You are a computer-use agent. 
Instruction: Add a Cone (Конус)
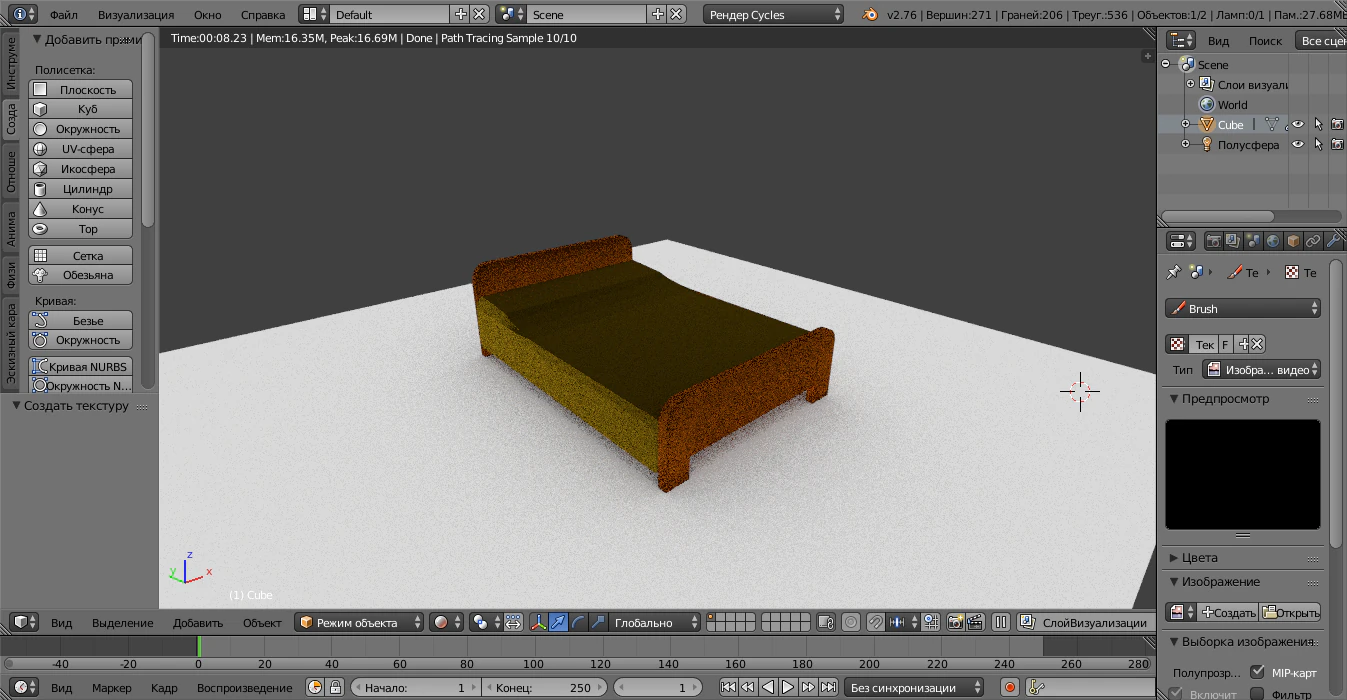point(81,209)
